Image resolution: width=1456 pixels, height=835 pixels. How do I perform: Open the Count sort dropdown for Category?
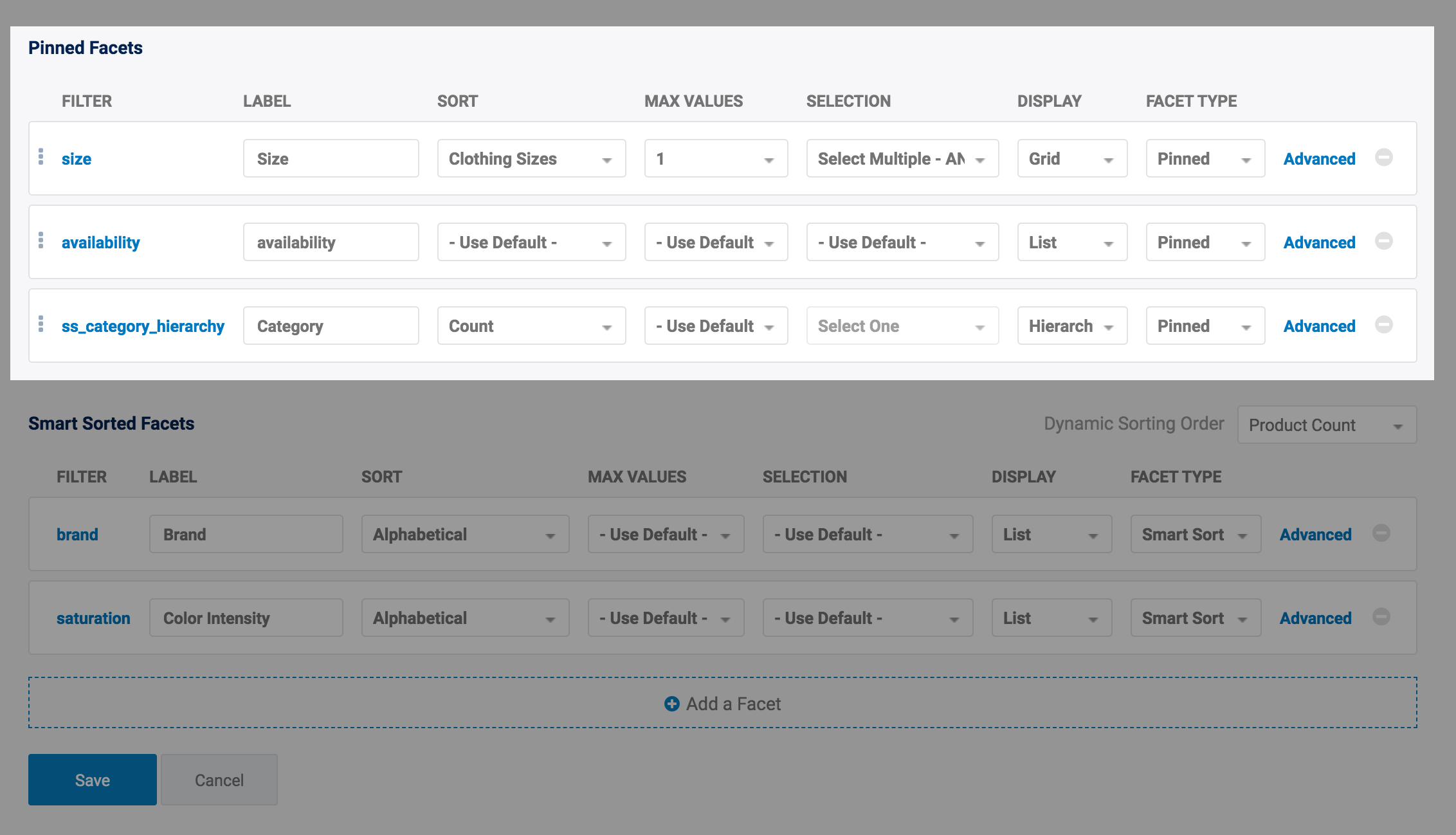coord(531,326)
